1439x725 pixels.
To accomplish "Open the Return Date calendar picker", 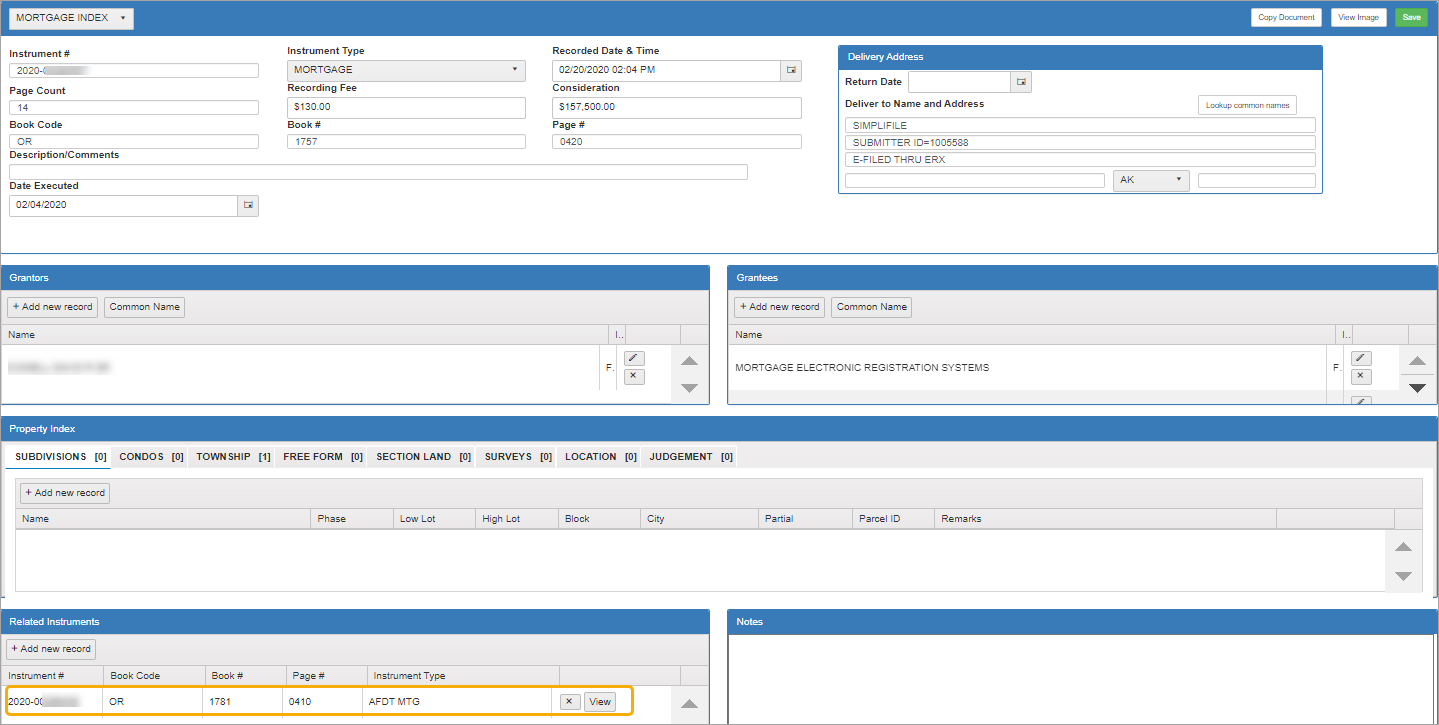I will (1022, 82).
